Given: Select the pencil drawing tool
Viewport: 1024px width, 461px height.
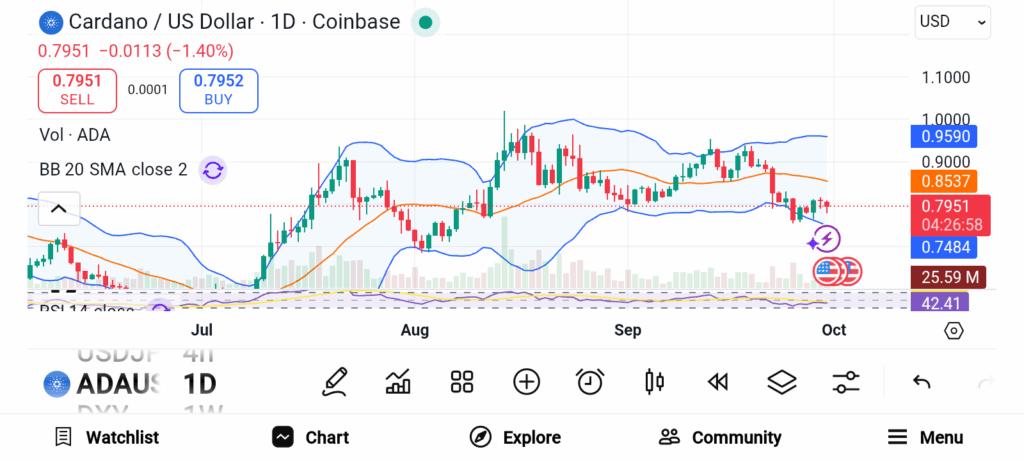Looking at the screenshot, I should pos(335,381).
